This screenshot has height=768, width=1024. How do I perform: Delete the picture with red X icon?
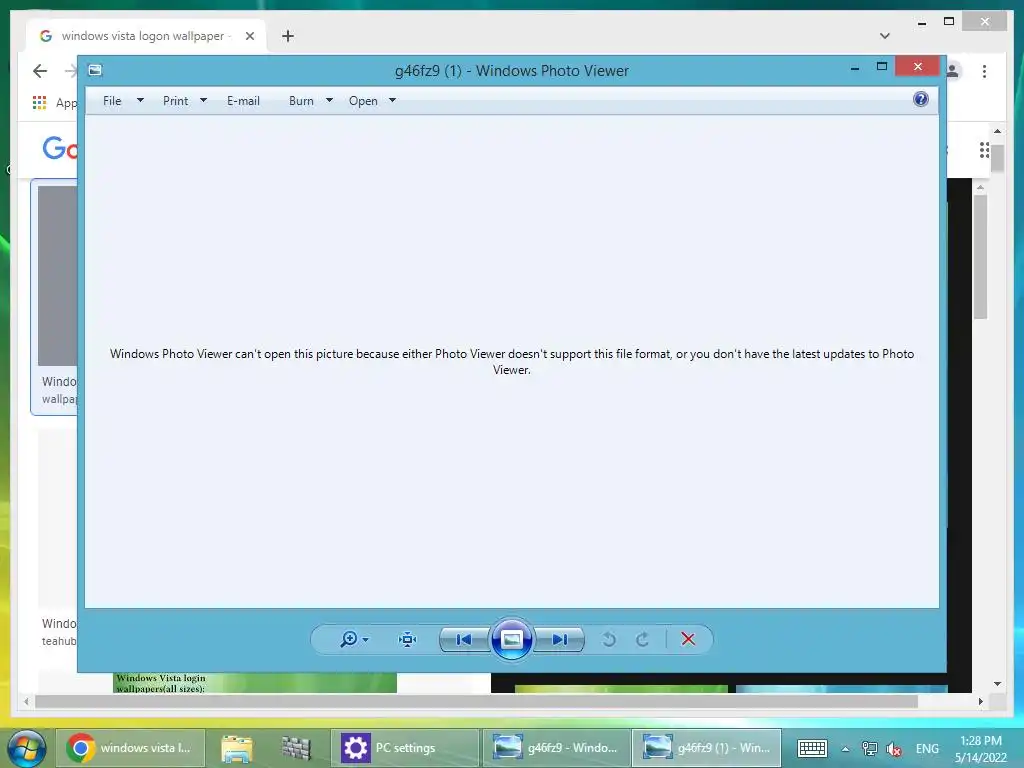[688, 639]
